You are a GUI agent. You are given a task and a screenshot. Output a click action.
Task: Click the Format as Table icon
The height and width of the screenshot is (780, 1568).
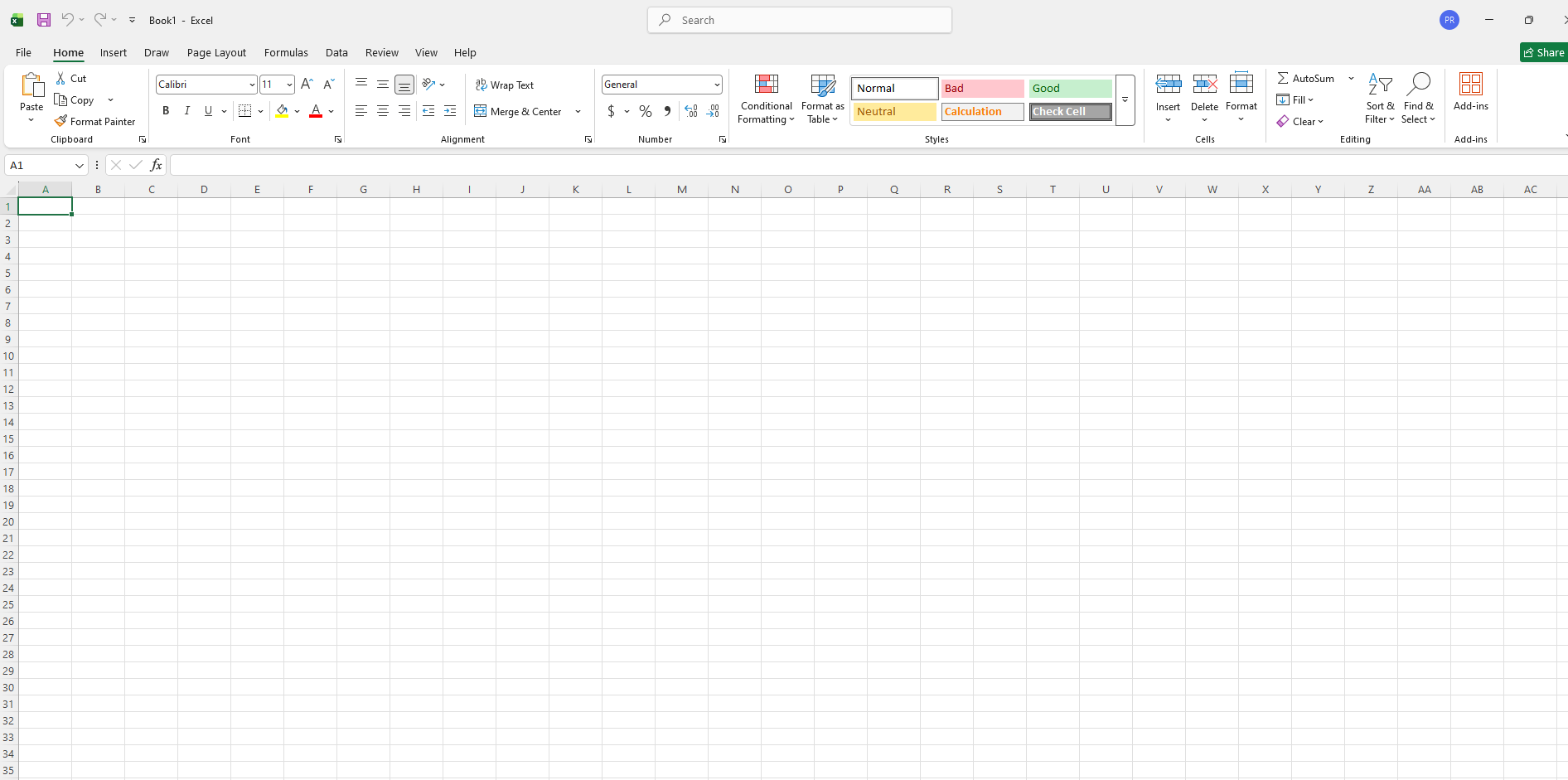[x=822, y=85]
